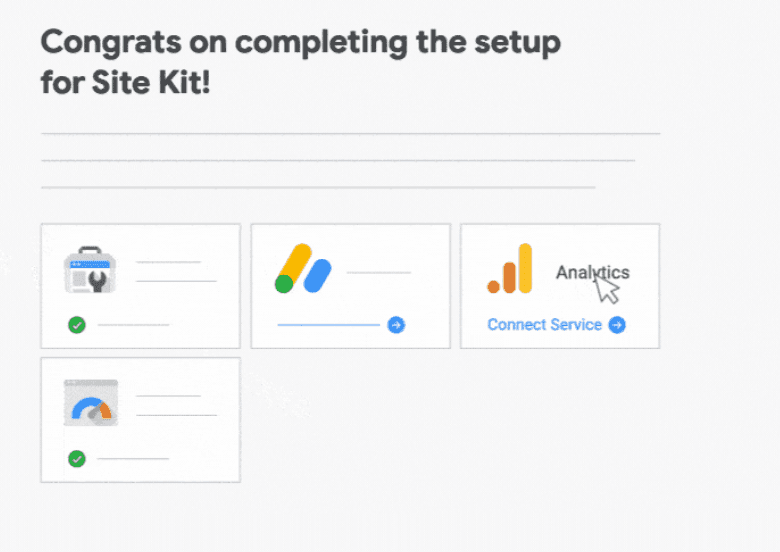Click the Search Console toolbox icon
Screen dimensions: 780x552
coord(90,270)
